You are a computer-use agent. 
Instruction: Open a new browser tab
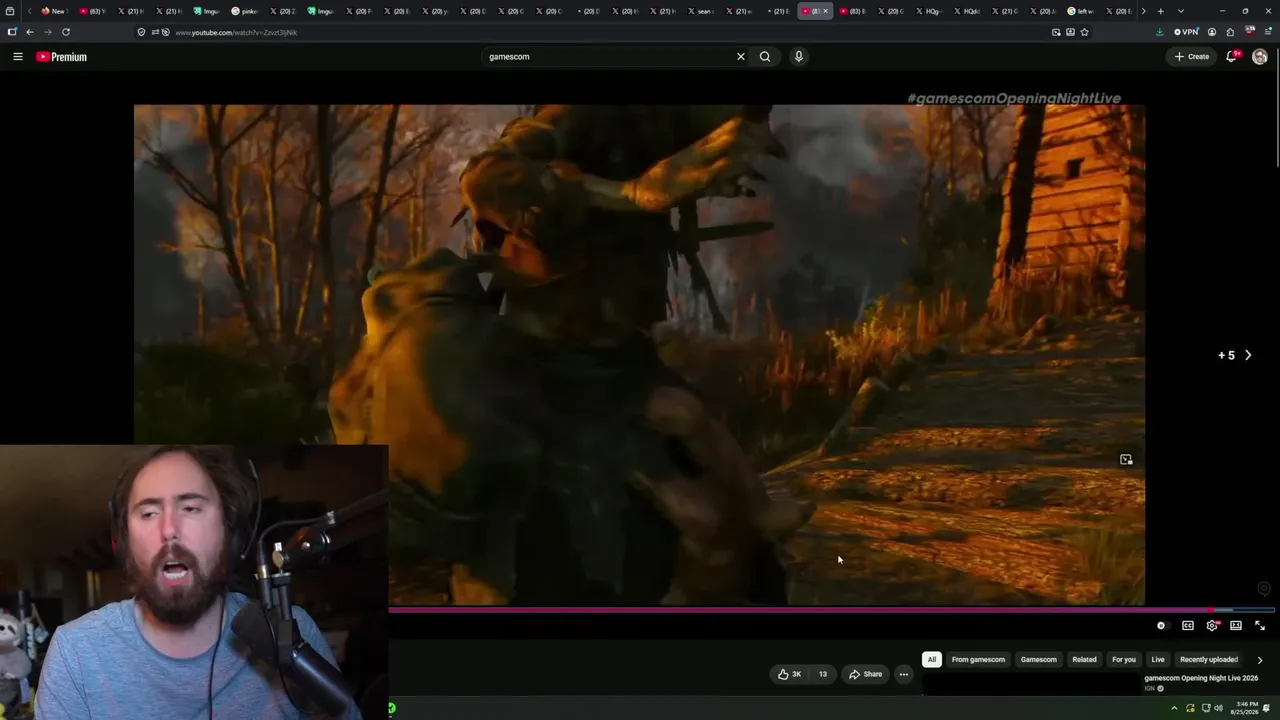pos(1161,11)
